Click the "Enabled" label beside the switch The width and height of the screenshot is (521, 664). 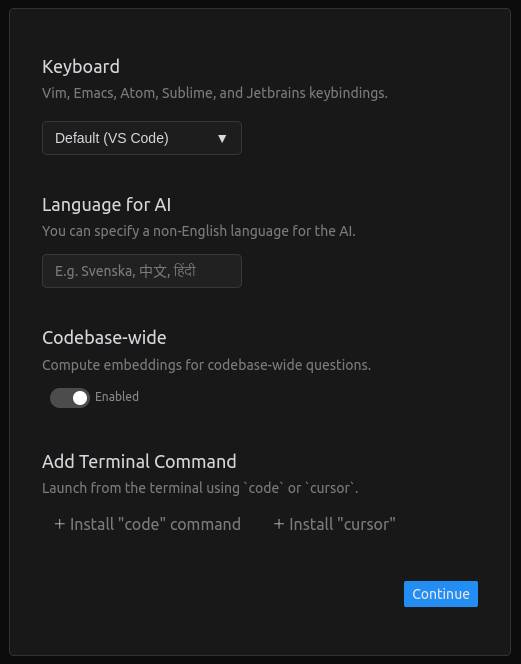(x=117, y=397)
